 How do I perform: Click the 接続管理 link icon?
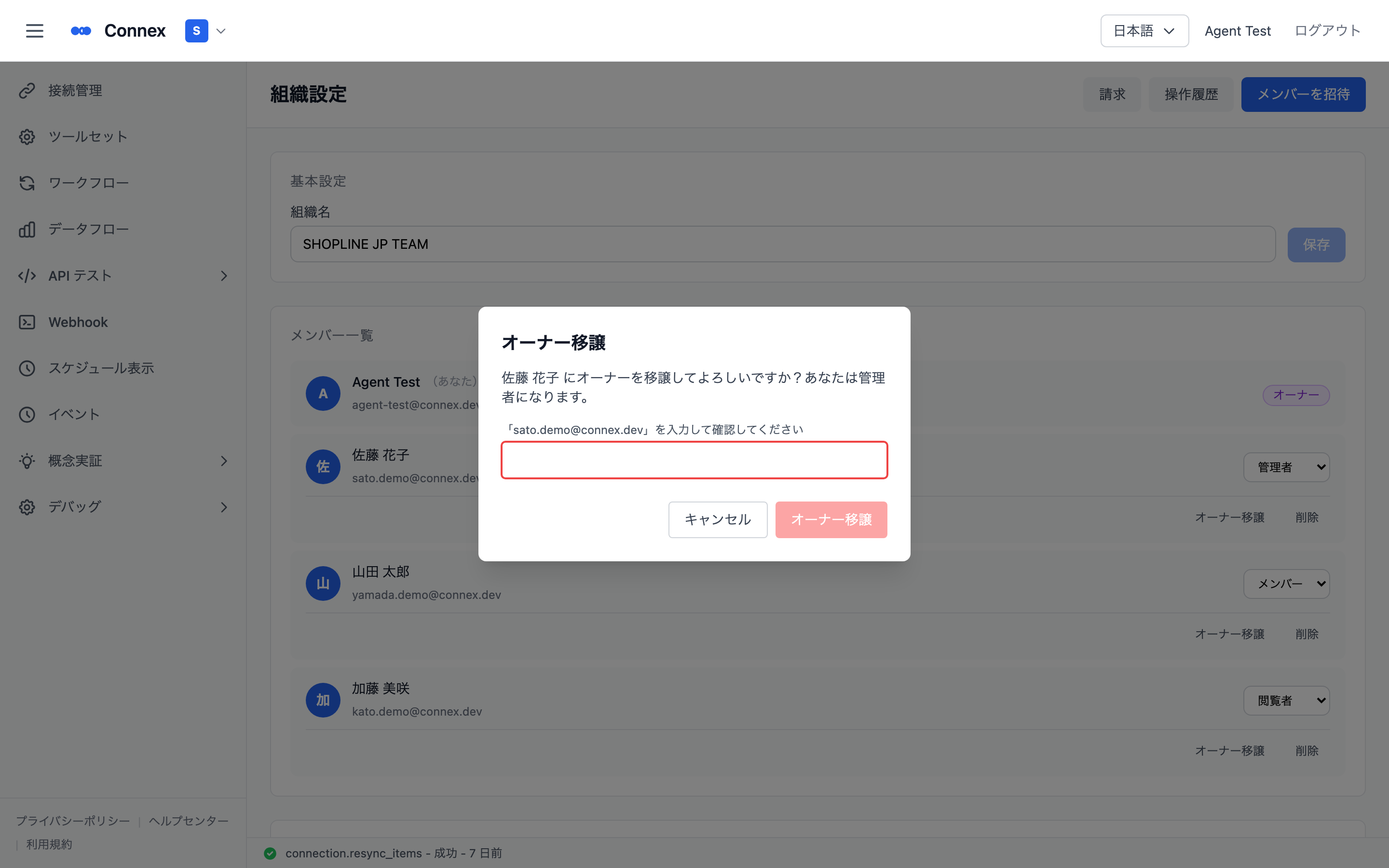tap(27, 91)
